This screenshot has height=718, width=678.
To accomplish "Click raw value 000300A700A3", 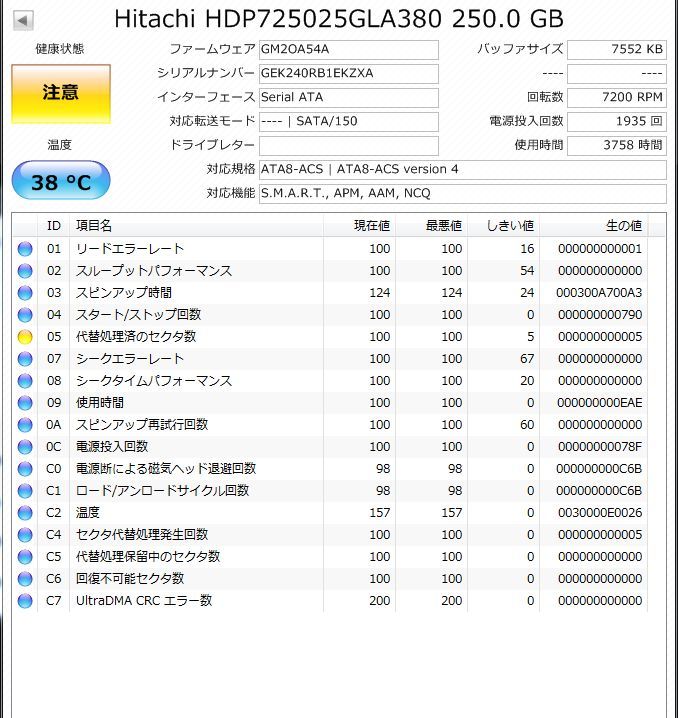I will (599, 293).
